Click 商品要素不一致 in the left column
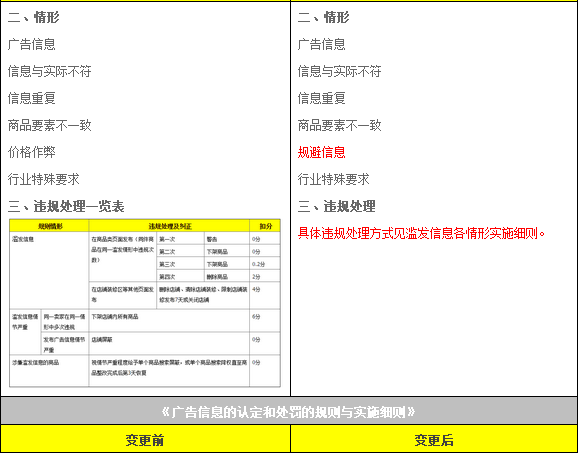The image size is (578, 453). [49, 125]
